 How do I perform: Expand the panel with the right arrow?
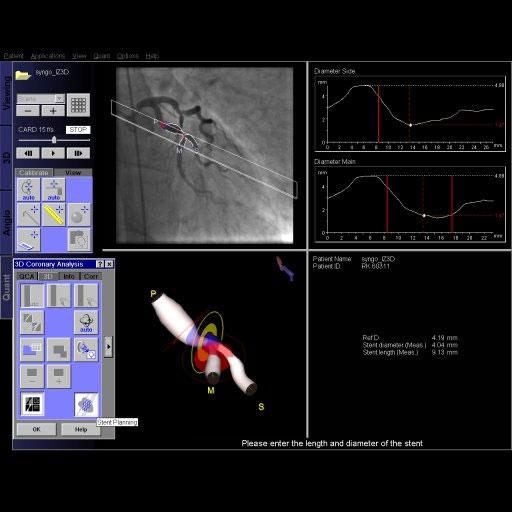click(108, 347)
